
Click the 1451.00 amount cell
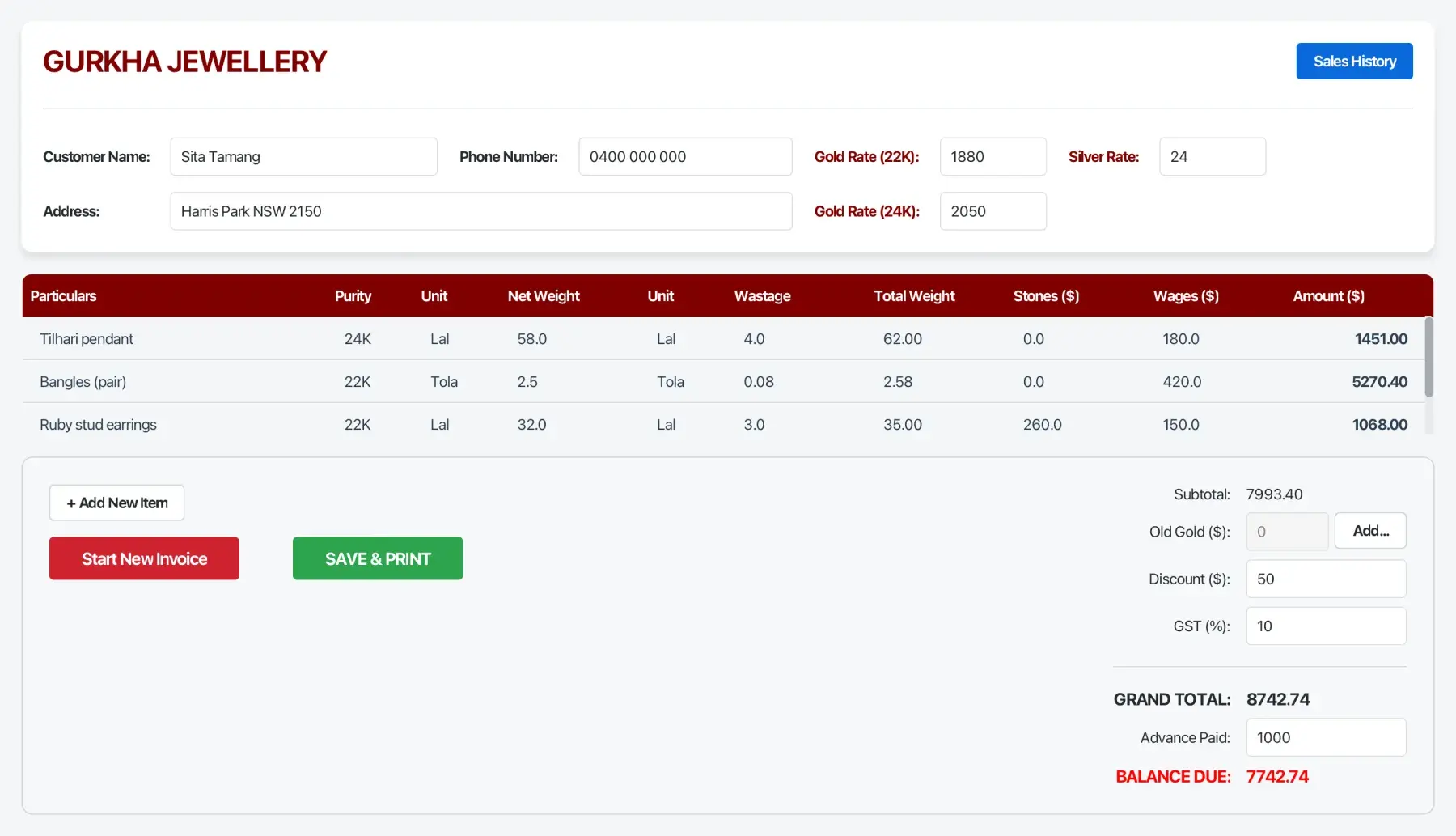(1381, 339)
